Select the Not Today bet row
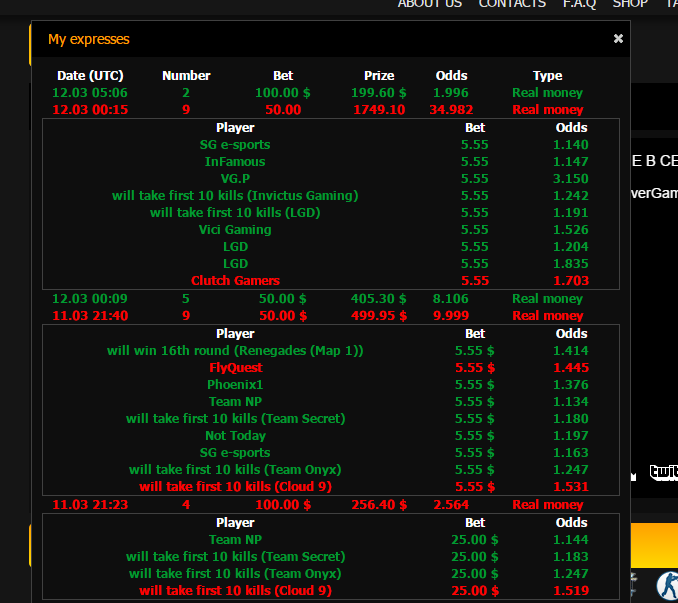The width and height of the screenshot is (678, 603). click(x=330, y=435)
